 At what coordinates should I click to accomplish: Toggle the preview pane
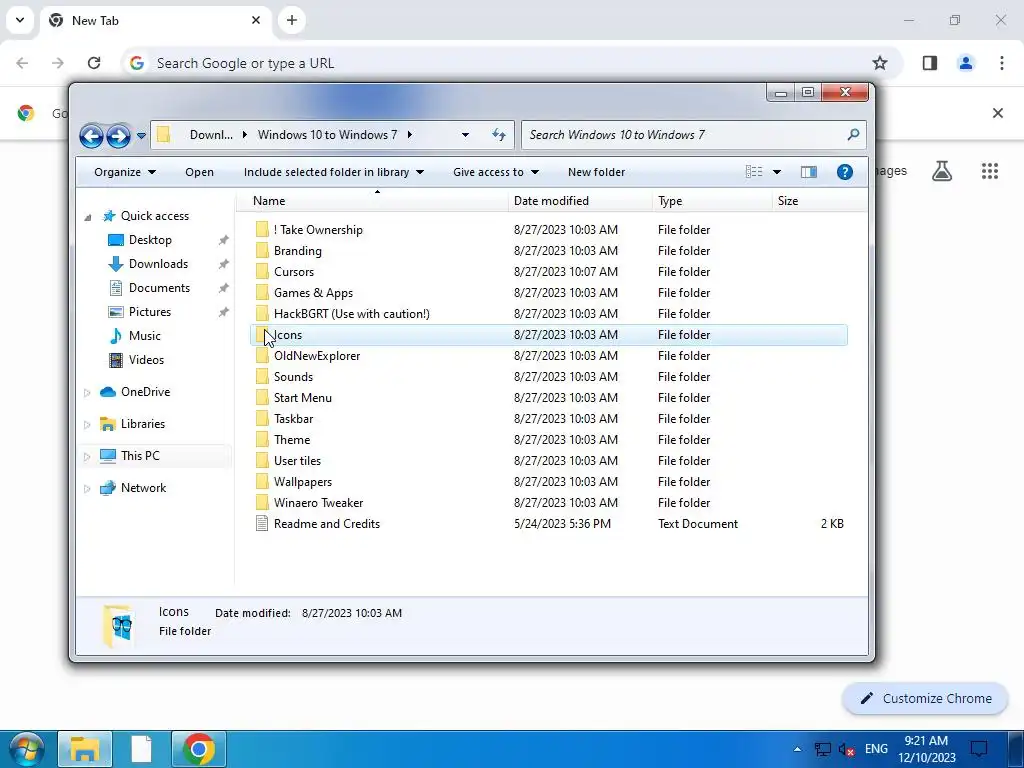(x=808, y=172)
